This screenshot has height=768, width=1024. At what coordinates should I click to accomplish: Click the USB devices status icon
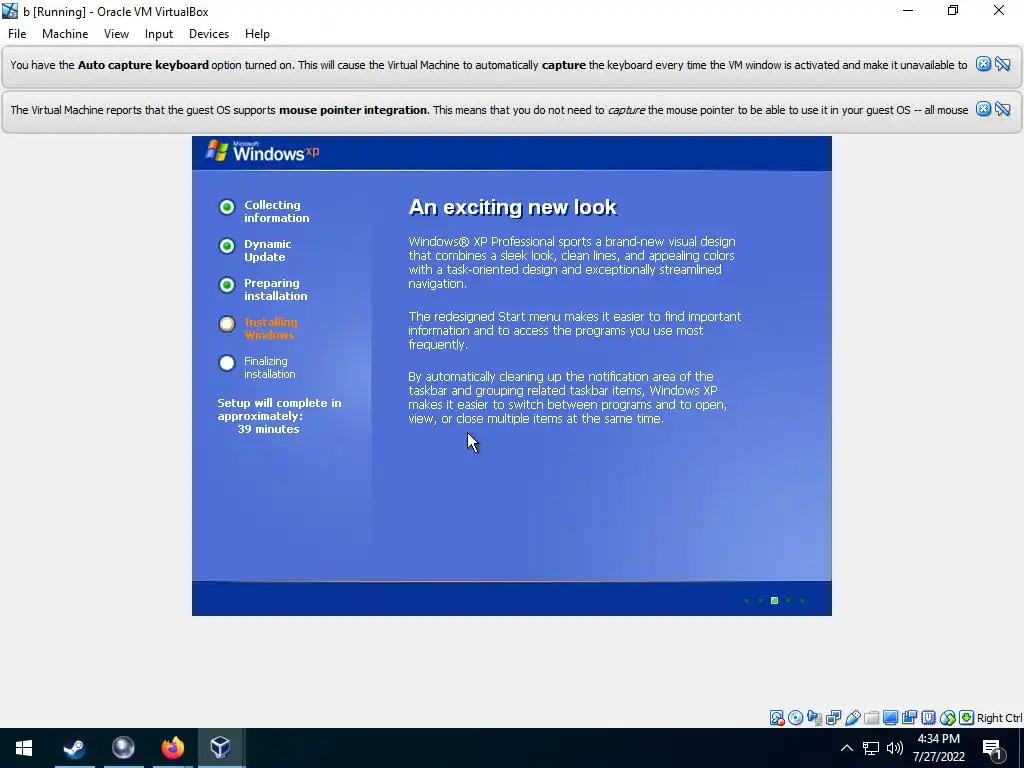pyautogui.click(x=852, y=718)
